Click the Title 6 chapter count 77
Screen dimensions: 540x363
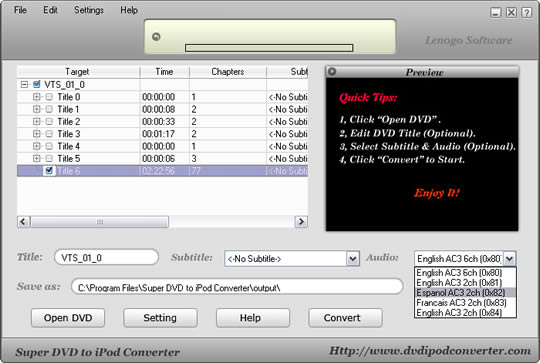pyautogui.click(x=196, y=171)
